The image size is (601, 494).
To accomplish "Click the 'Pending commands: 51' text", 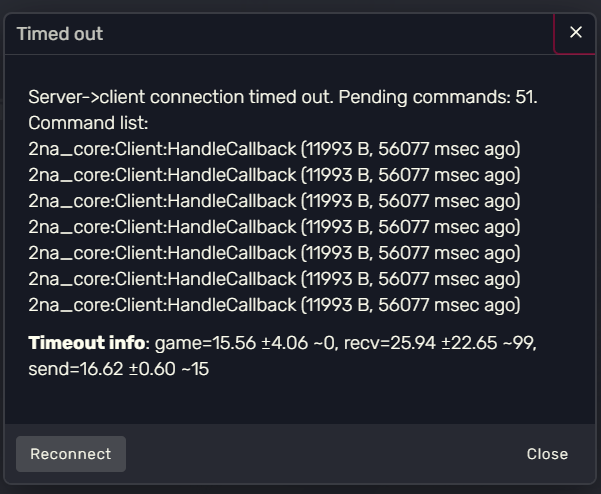I will (438, 97).
